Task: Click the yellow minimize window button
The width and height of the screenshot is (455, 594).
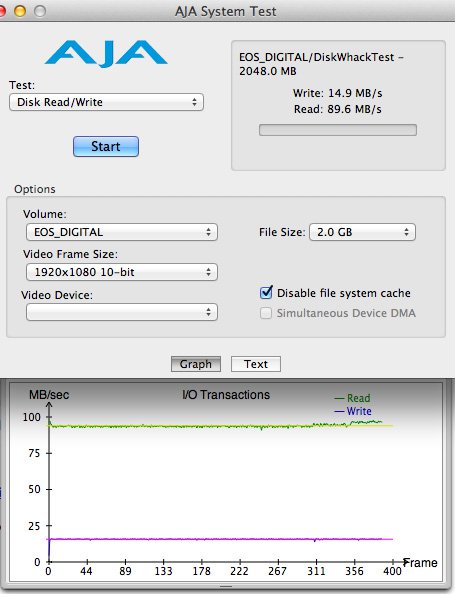Action: [20, 11]
